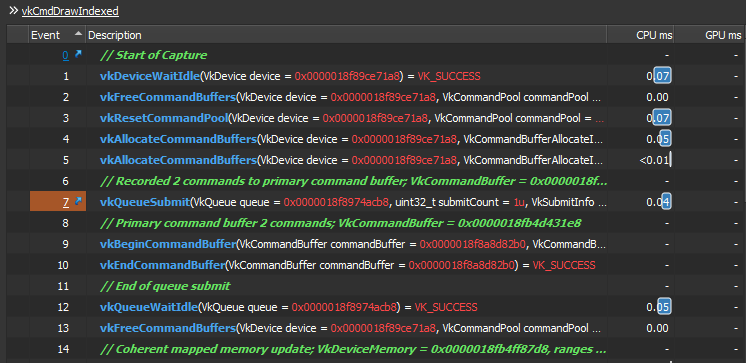Sort by the Description column header
This screenshot has height=363, width=746.
click(x=346, y=35)
